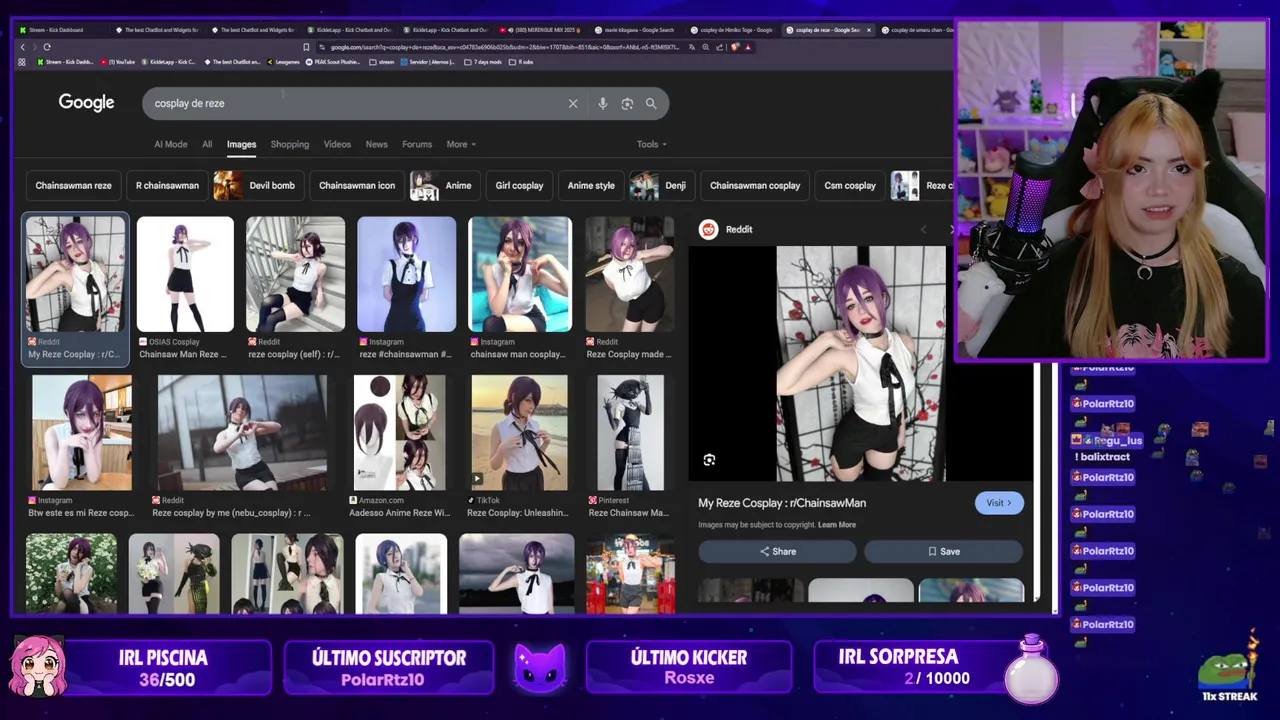Apply the Anime filter chip
This screenshot has width=1280, height=720.
click(445, 185)
